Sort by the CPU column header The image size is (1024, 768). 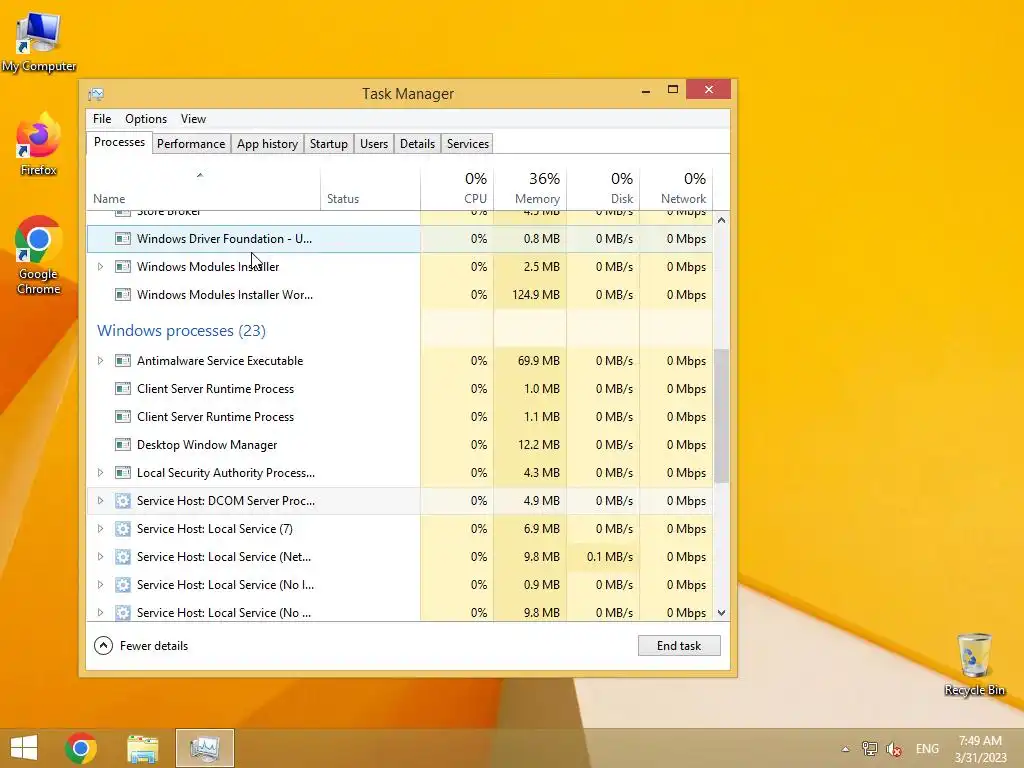pyautogui.click(x=457, y=189)
